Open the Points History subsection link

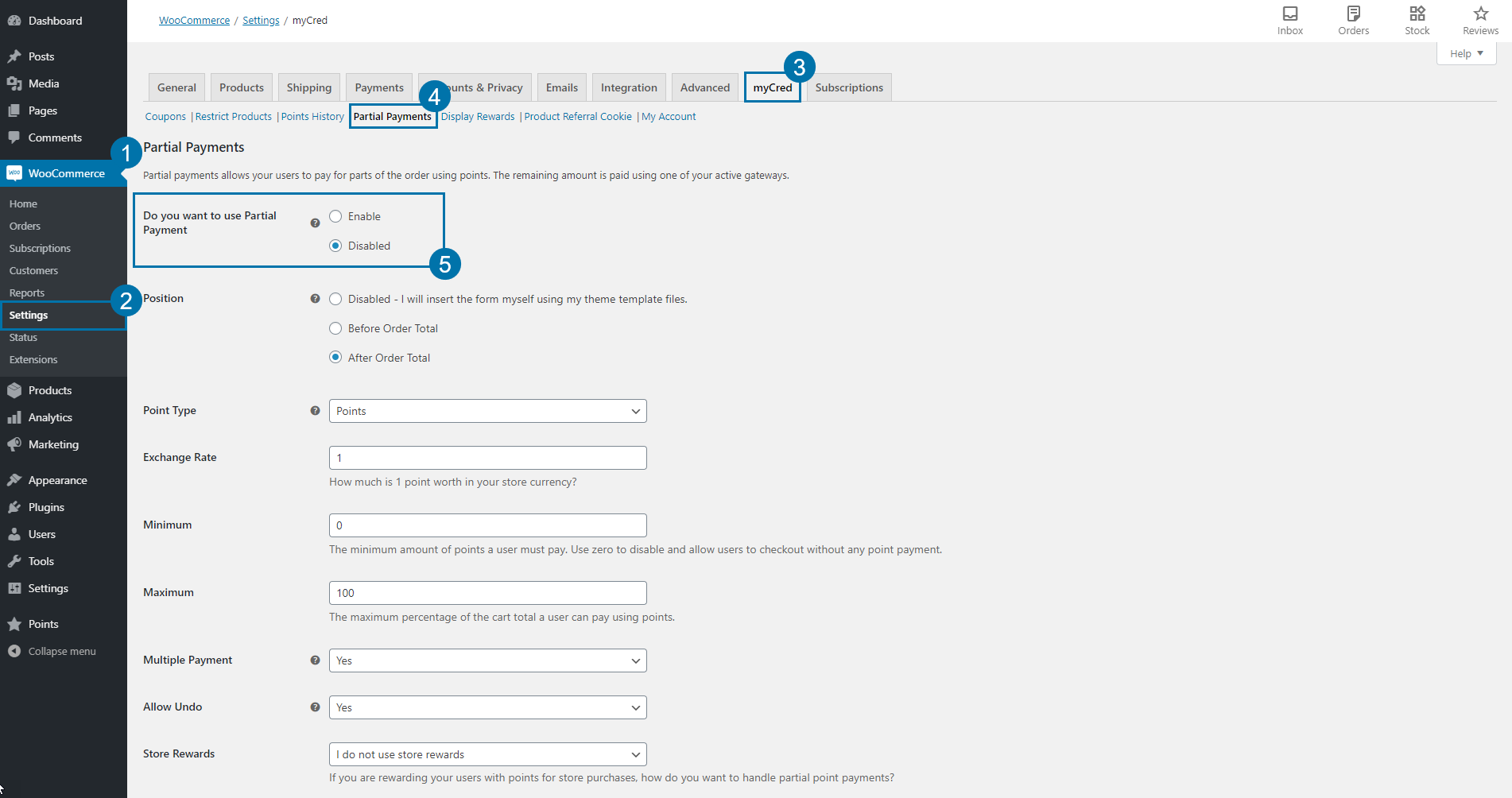pos(312,117)
